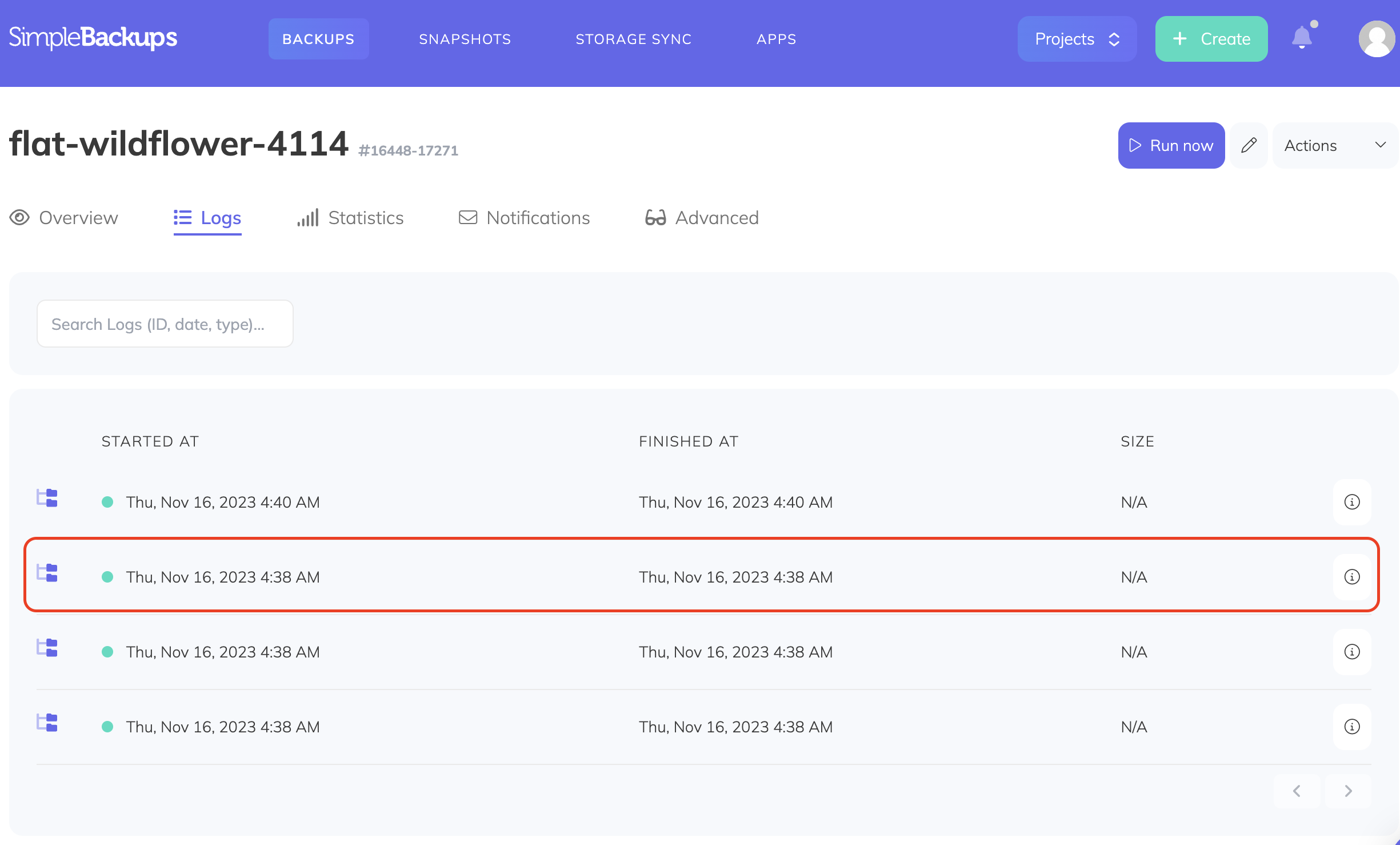The image size is (1400, 845).
Task: Click the pencil edit icon beside Run now
Action: point(1249,145)
